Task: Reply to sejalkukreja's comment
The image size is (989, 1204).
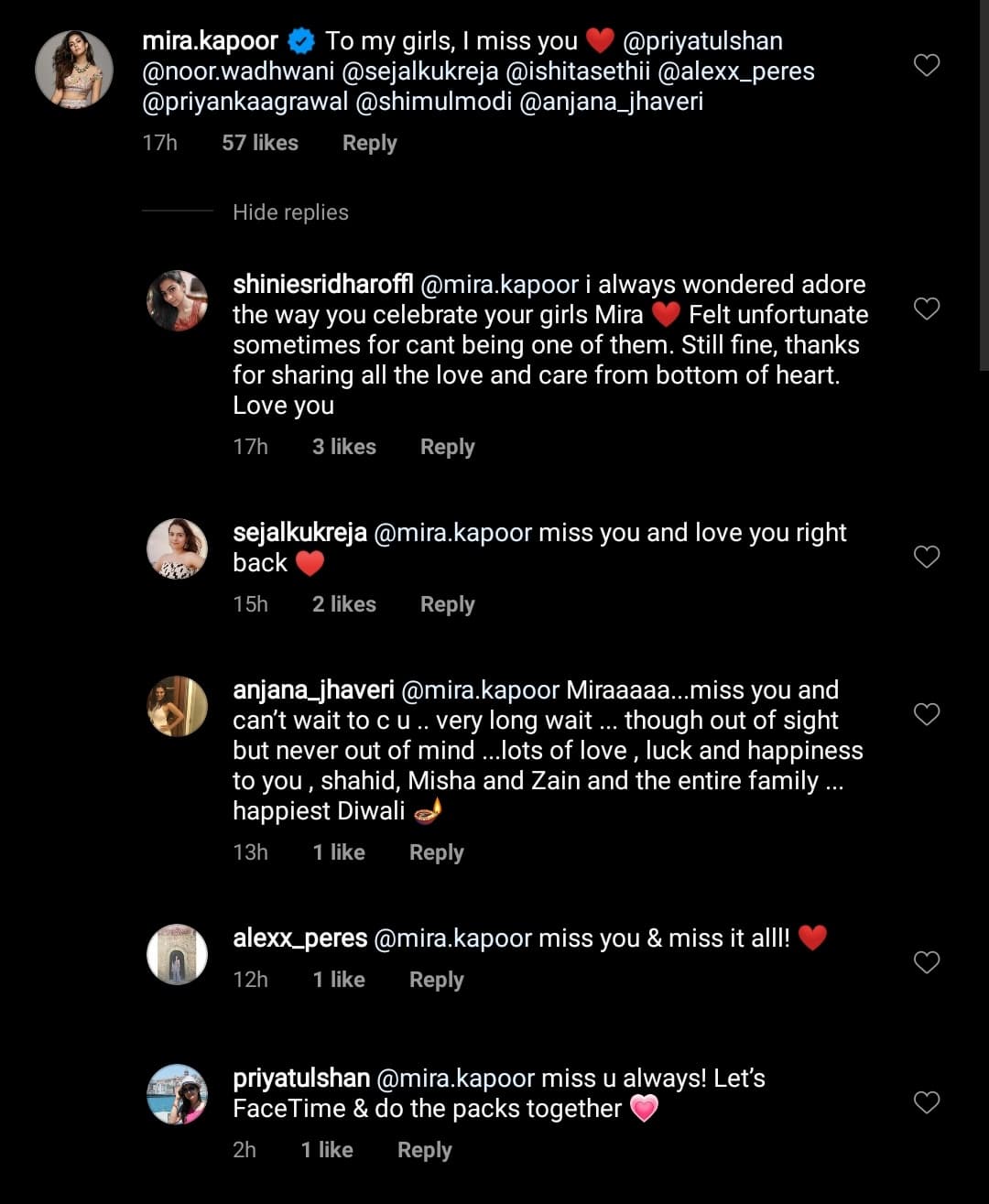Action: point(447,604)
